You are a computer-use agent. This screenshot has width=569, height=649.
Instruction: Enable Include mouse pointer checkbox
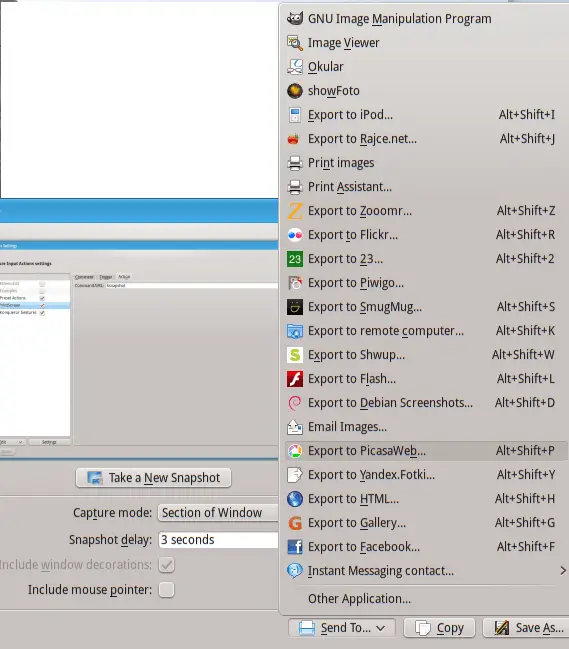pos(166,589)
